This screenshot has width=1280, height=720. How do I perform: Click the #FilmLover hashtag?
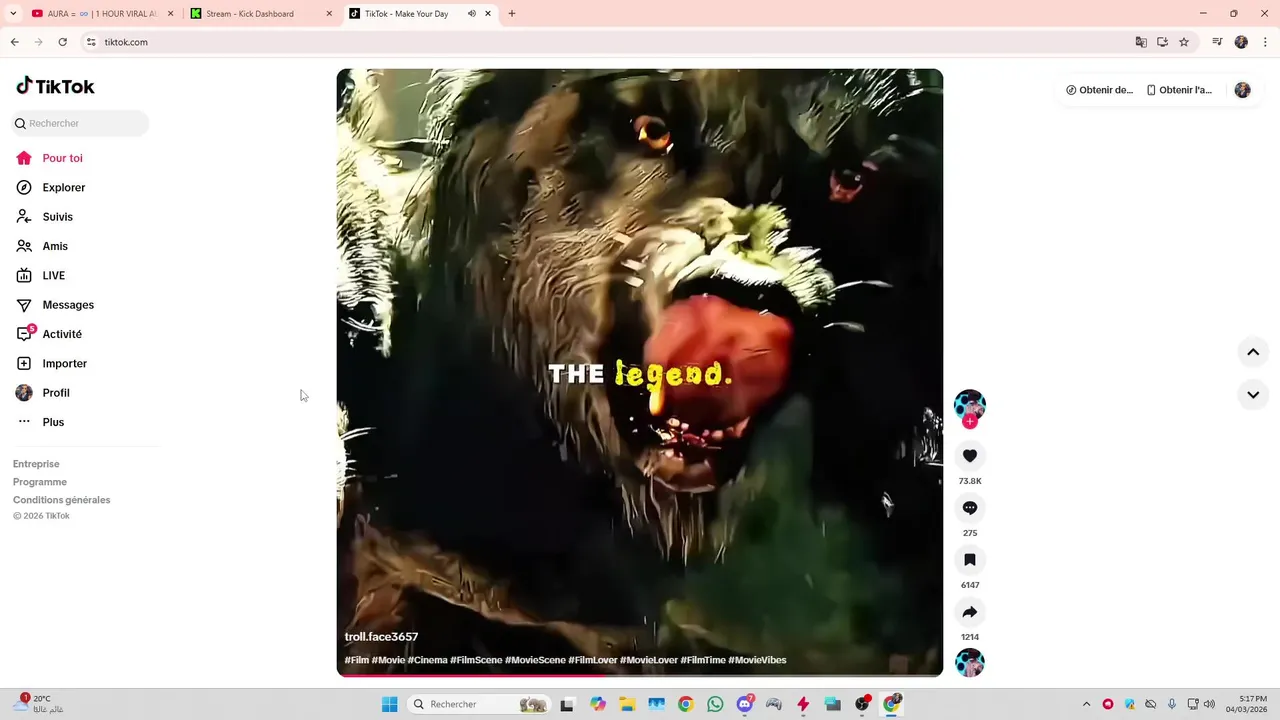pos(593,660)
